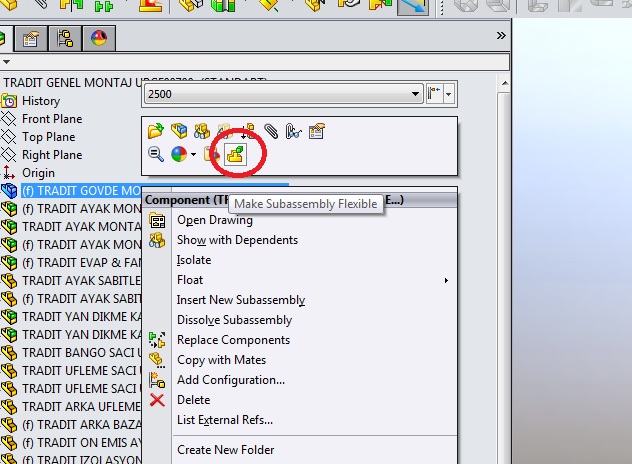Screen dimensions: 632x464
Task: Select Isolate in the context menu
Action: [x=194, y=260]
